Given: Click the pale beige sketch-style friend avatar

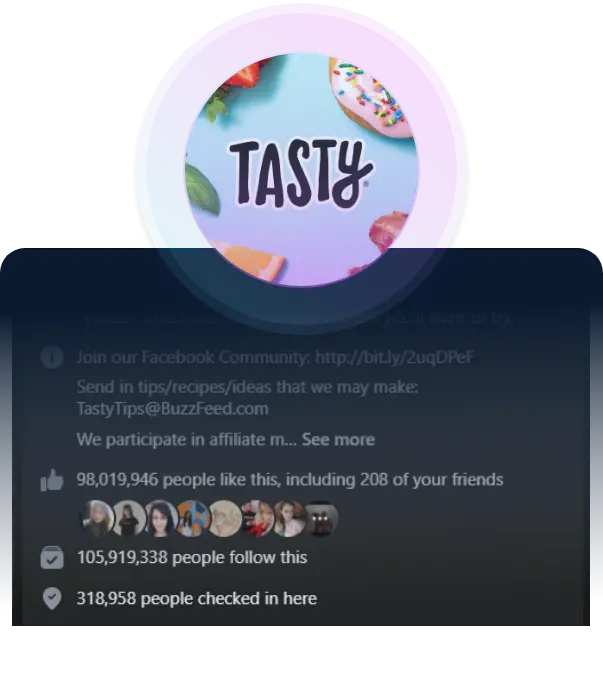Looking at the screenshot, I should (225, 519).
